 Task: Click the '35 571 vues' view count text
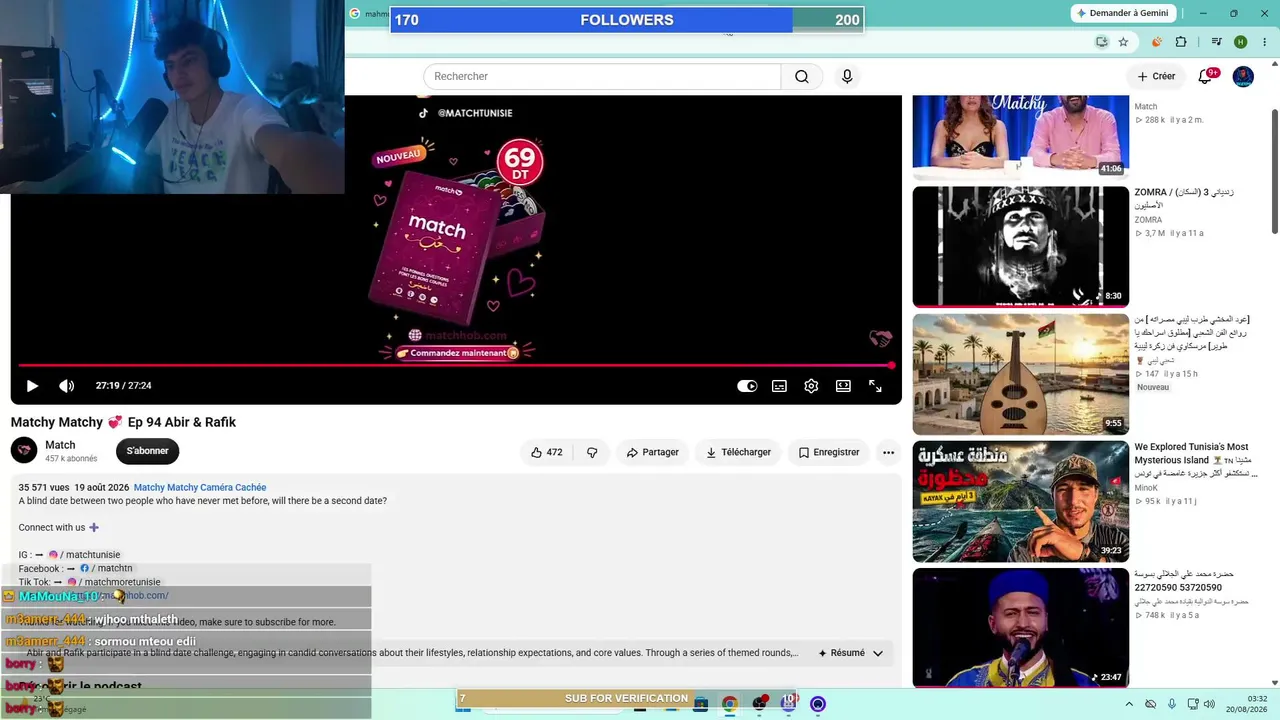pos(43,488)
